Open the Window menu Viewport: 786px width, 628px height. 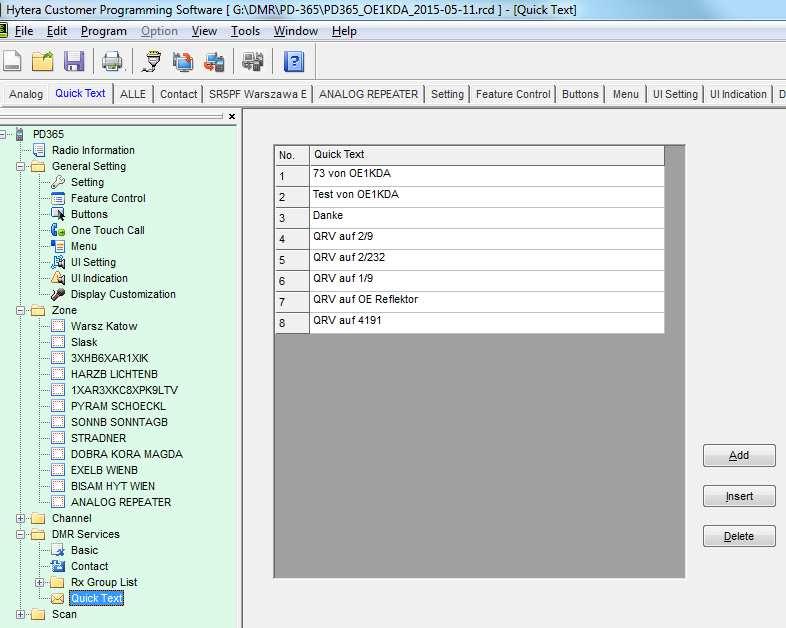[295, 31]
